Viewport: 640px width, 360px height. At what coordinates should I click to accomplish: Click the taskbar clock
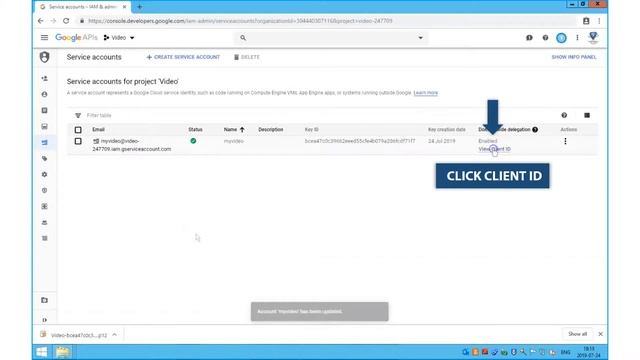[589, 352]
